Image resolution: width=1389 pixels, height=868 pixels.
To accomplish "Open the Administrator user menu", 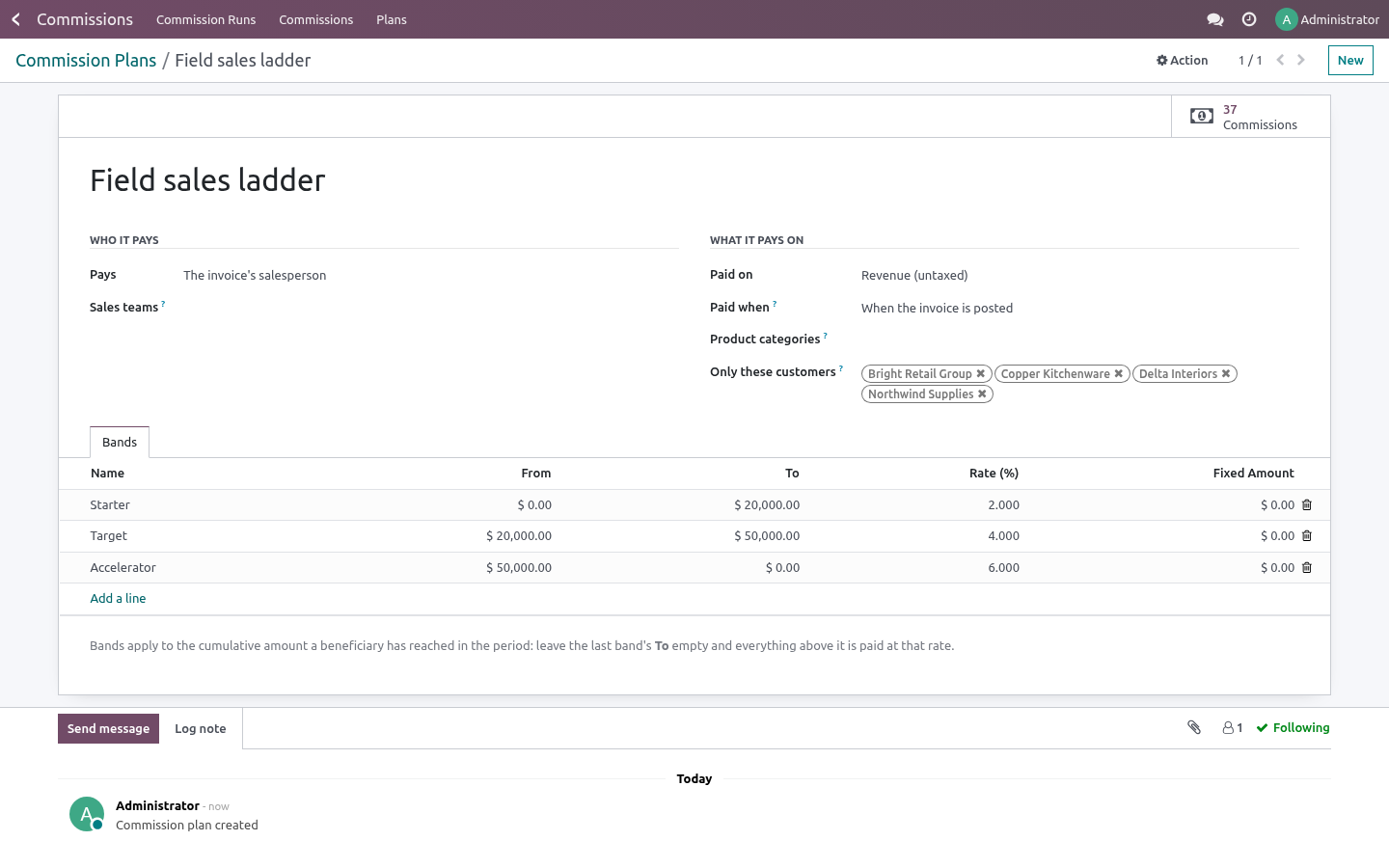I will pos(1327,19).
